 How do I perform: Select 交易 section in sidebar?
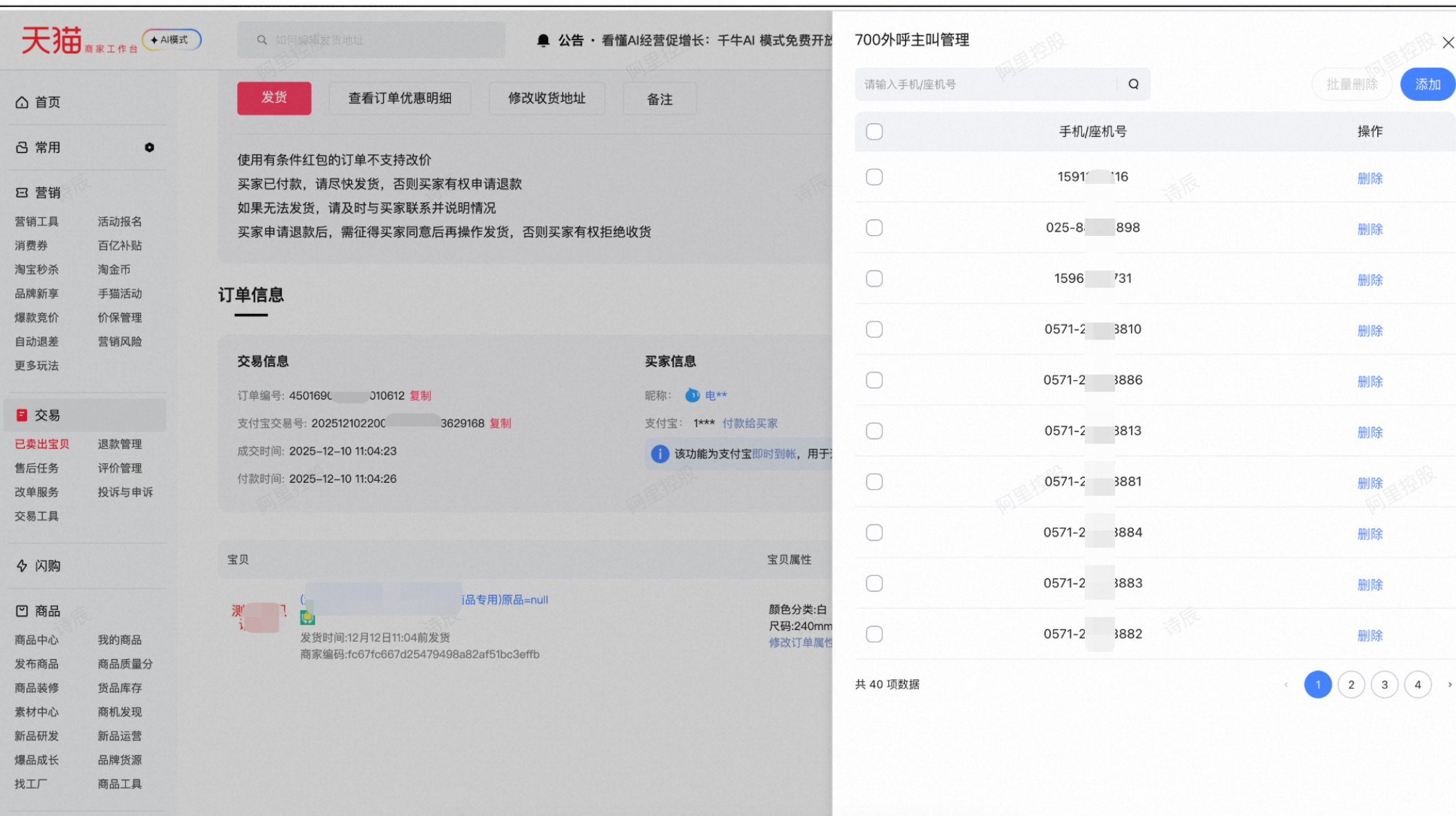tap(85, 415)
